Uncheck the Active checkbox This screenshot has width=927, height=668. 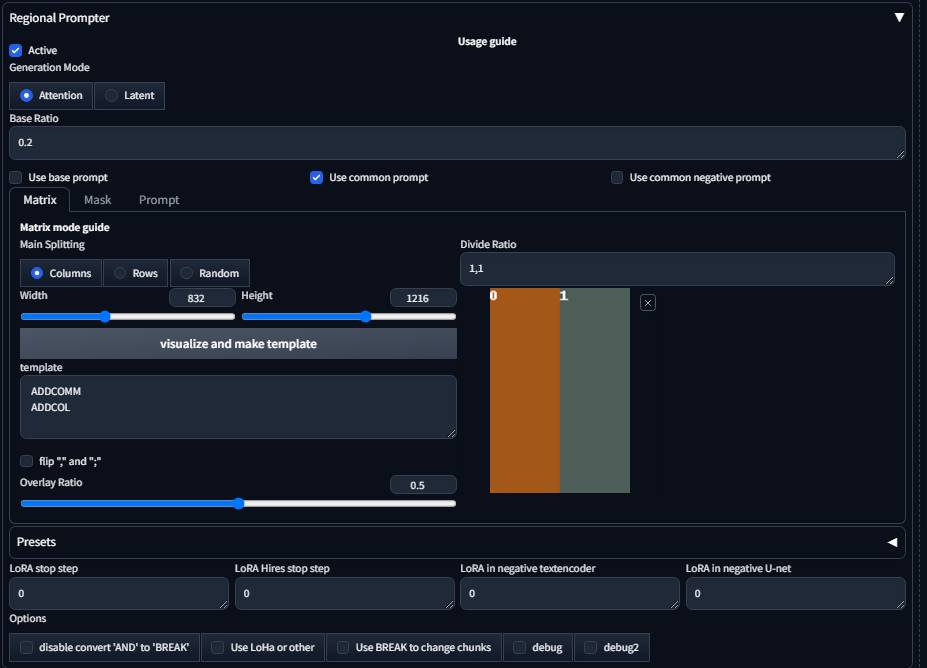[x=16, y=50]
